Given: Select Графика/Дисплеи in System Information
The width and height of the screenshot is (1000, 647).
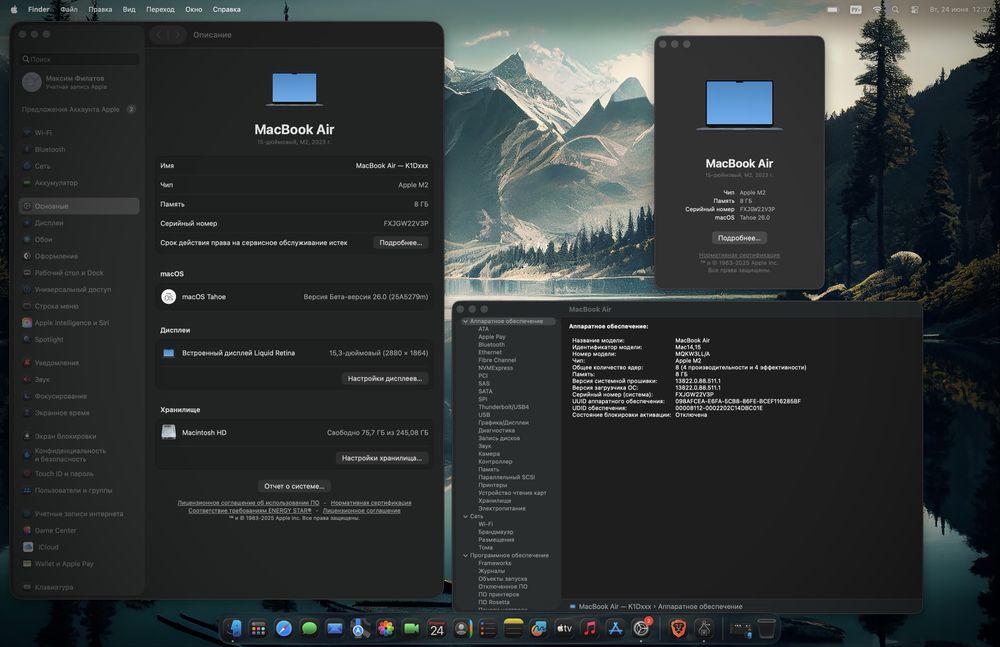Looking at the screenshot, I should click(503, 423).
